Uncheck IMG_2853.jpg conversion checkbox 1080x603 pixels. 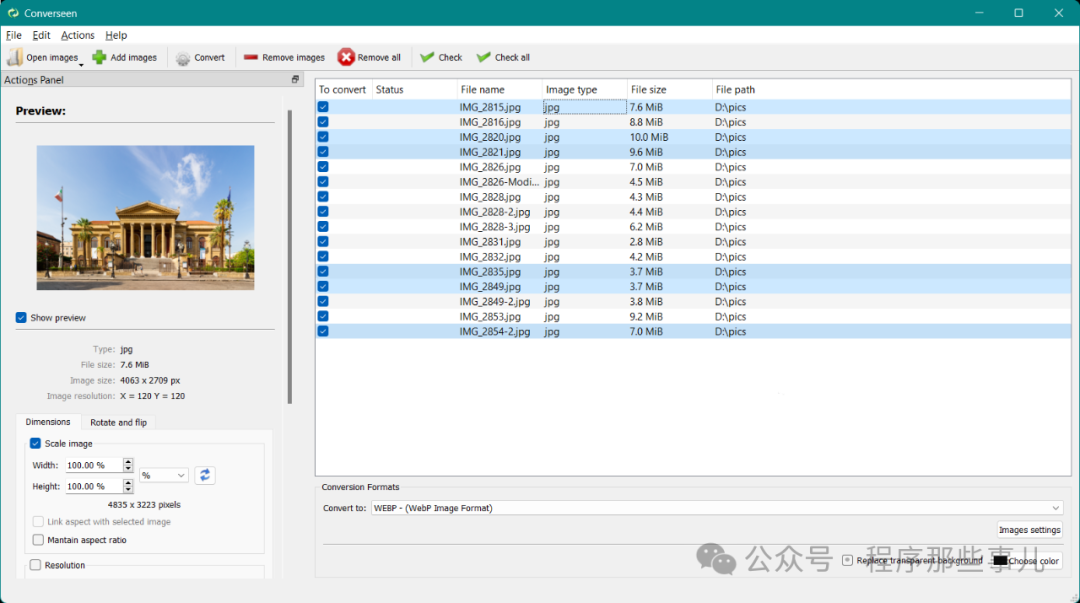[323, 316]
